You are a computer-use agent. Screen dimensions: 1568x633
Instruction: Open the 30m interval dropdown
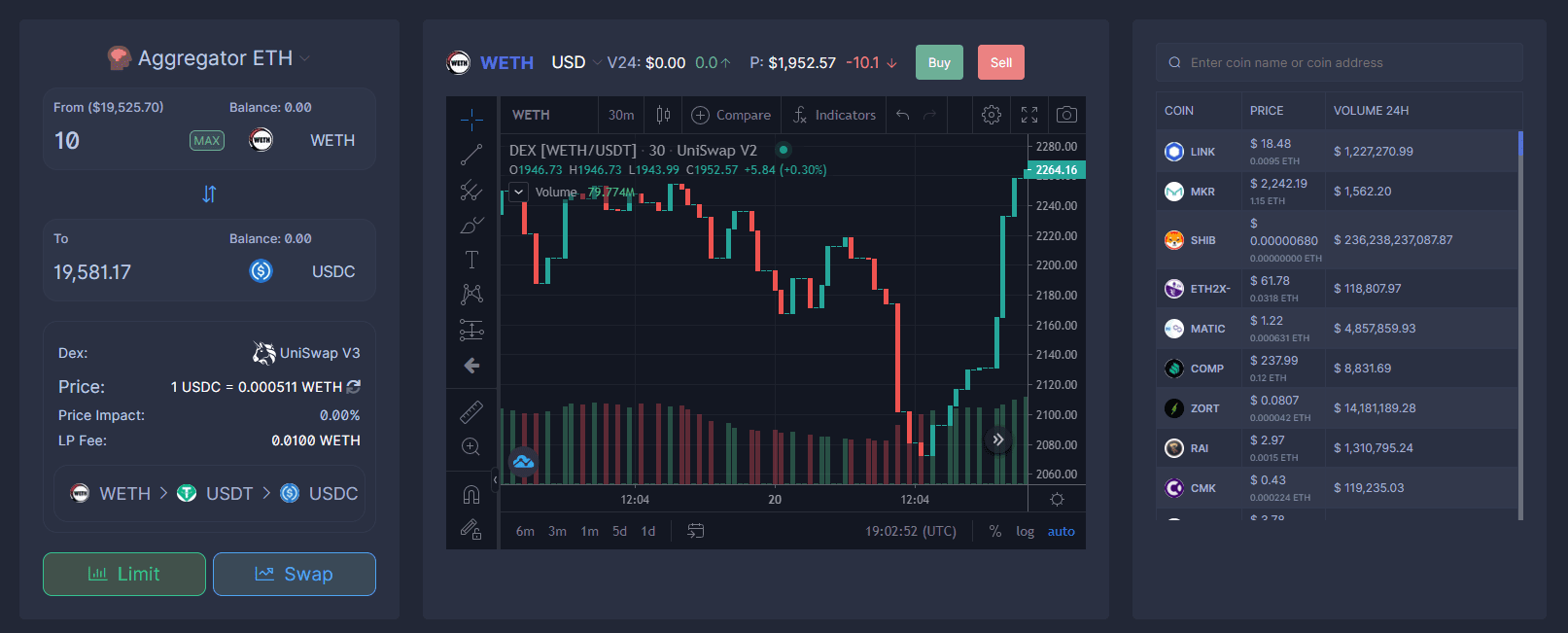click(621, 115)
